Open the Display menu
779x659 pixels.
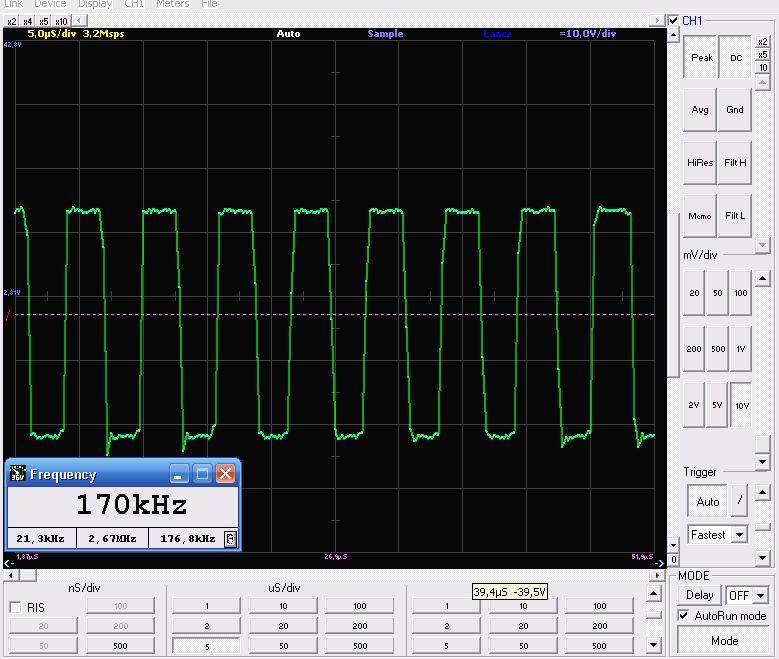pyautogui.click(x=95, y=4)
